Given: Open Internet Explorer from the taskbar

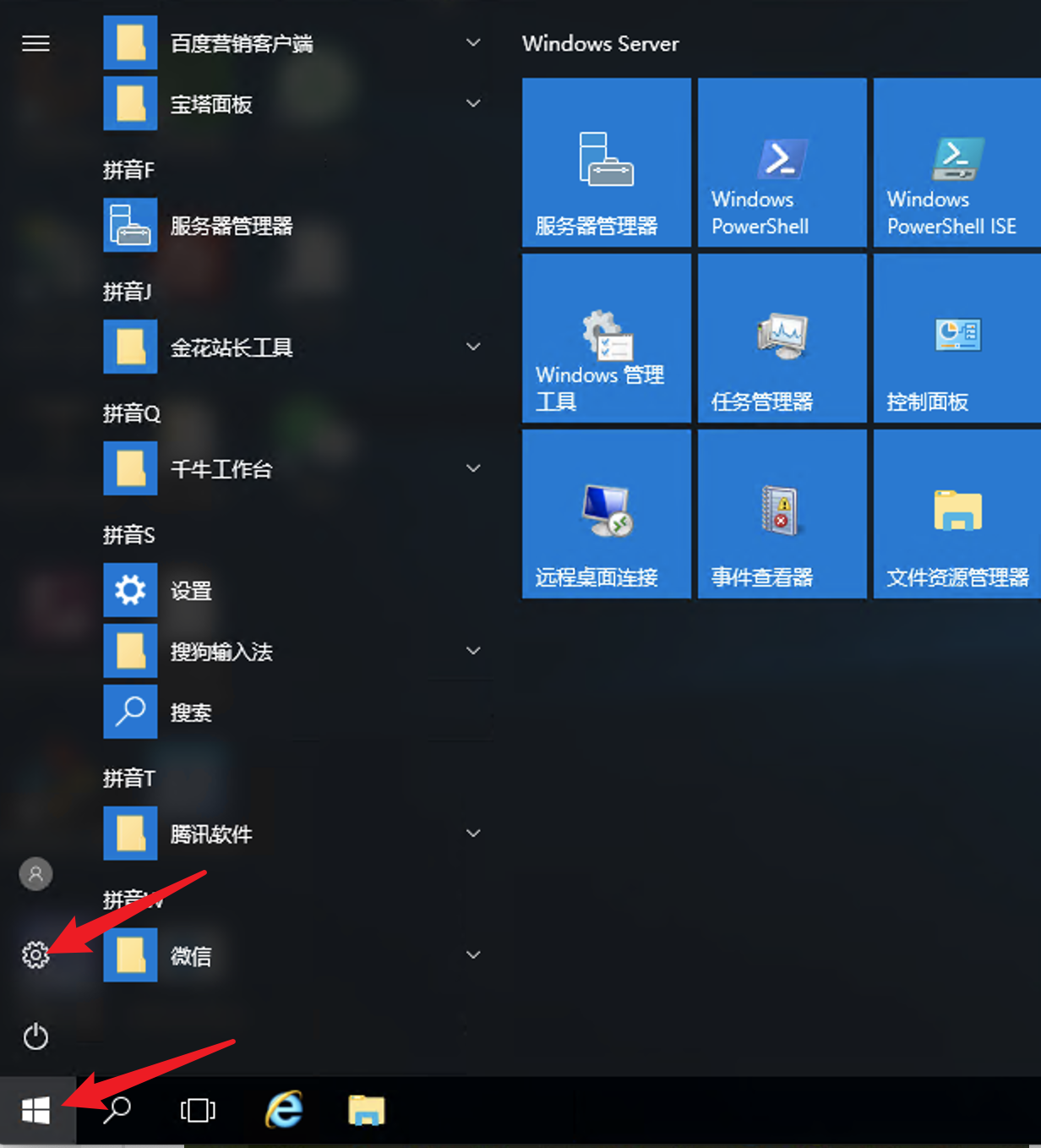Looking at the screenshot, I should point(284,1110).
